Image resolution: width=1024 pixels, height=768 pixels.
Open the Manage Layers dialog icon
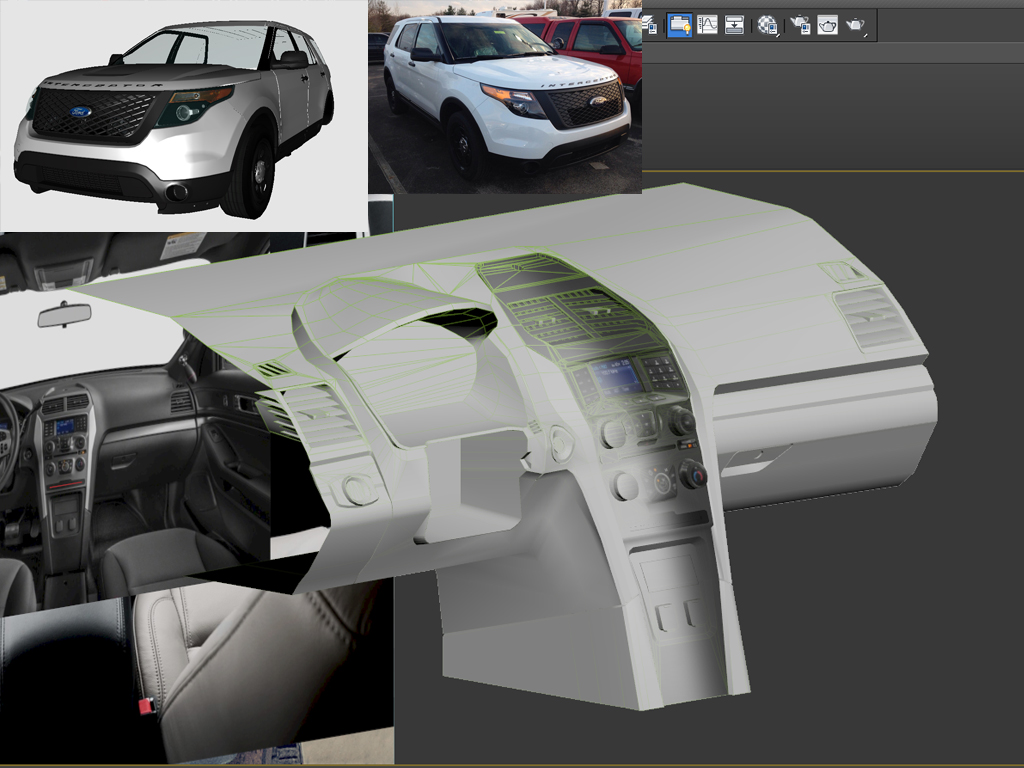(x=650, y=25)
